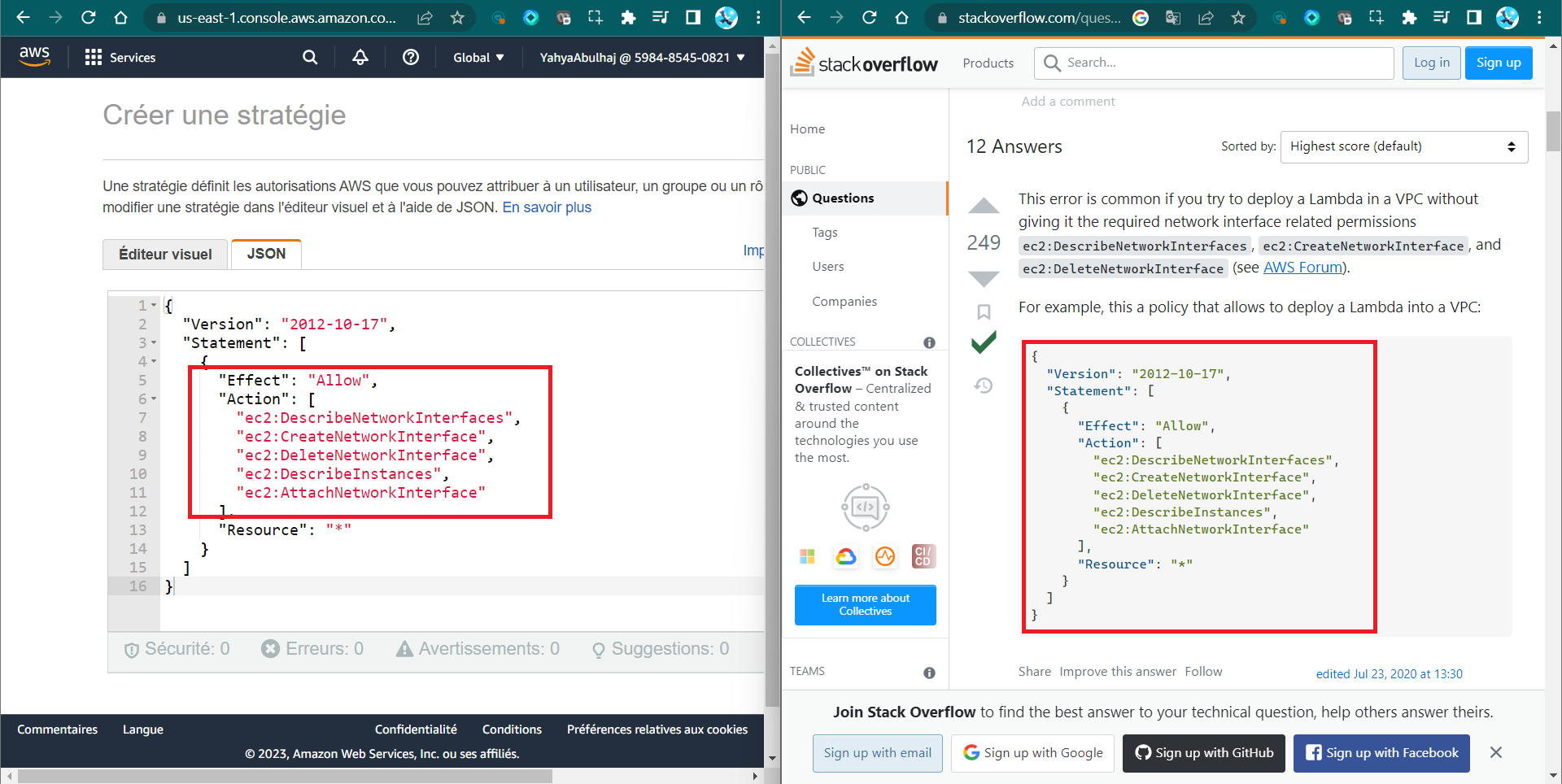Click Teams info icon
This screenshot has width=1562, height=784.
point(929,673)
